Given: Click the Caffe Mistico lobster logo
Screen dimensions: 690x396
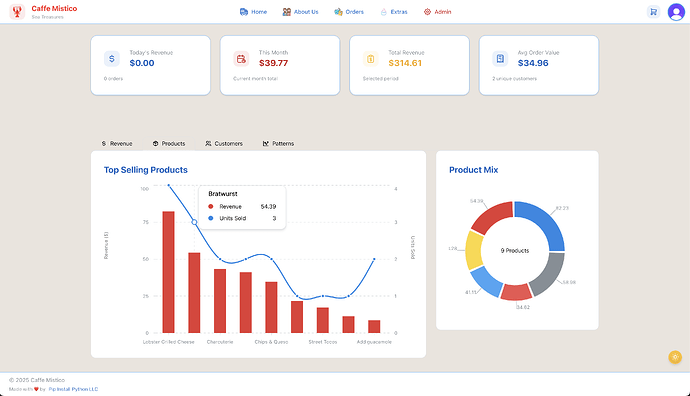Looking at the screenshot, I should coord(17,12).
